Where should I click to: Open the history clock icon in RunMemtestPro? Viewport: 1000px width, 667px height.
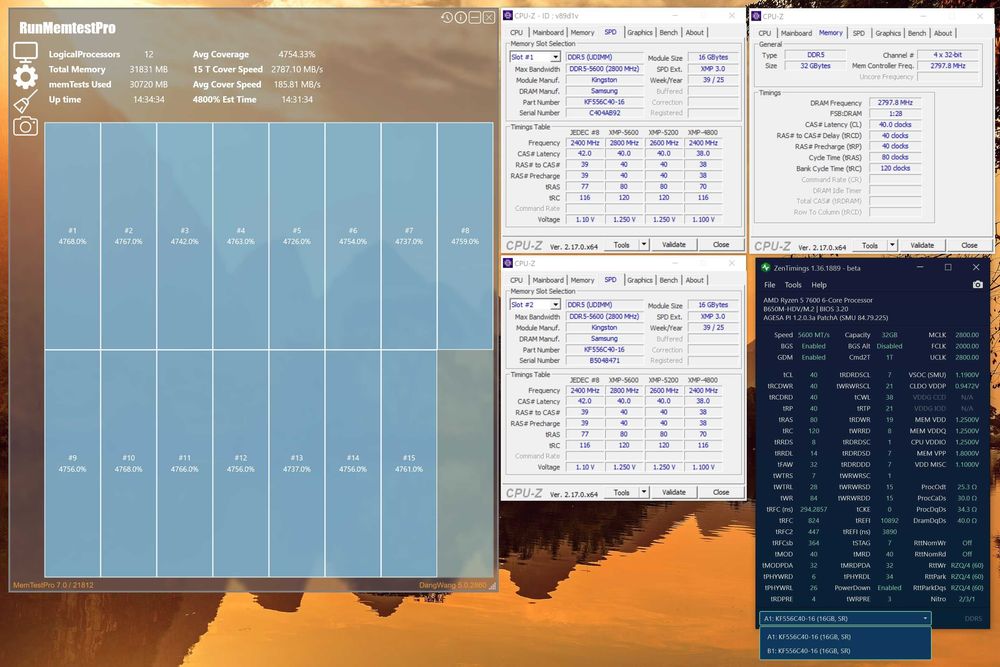[446, 17]
